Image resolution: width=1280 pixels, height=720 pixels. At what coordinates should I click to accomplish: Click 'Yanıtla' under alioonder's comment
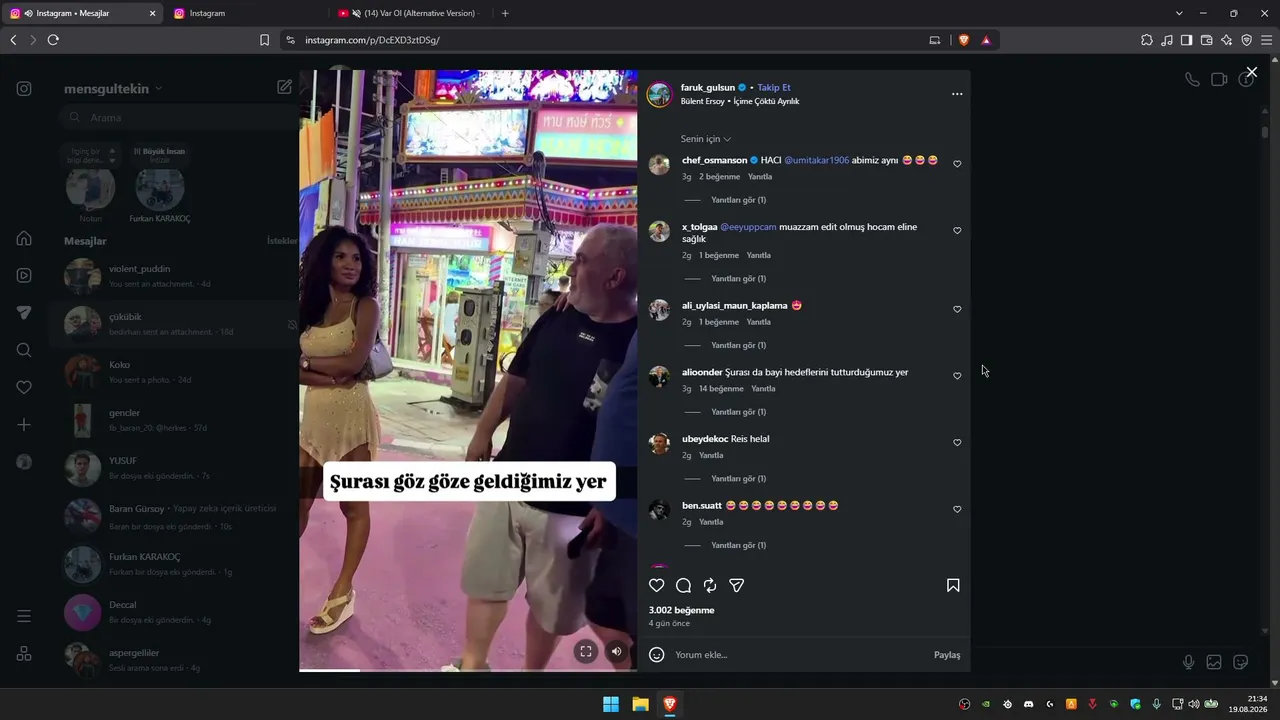(x=763, y=389)
